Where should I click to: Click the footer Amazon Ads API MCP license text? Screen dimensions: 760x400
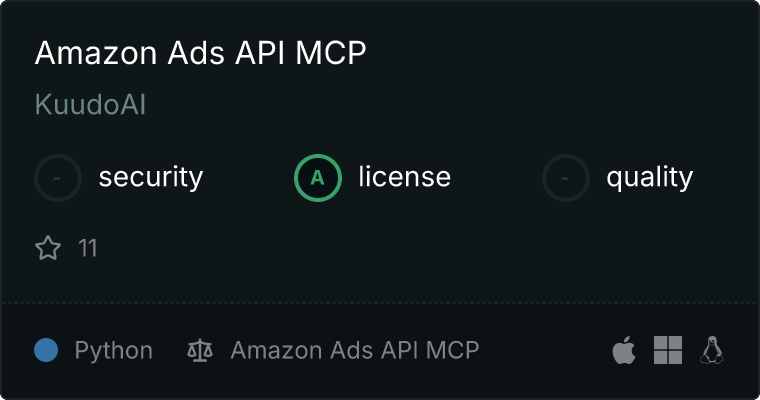[x=355, y=350]
